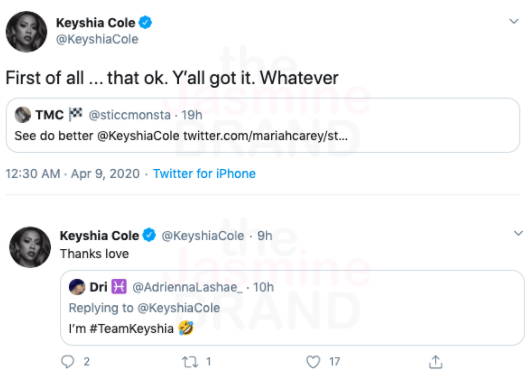Image resolution: width=531 pixels, height=376 pixels.
Task: Click the verified badge on the top tweet
Action: pyautogui.click(x=146, y=23)
